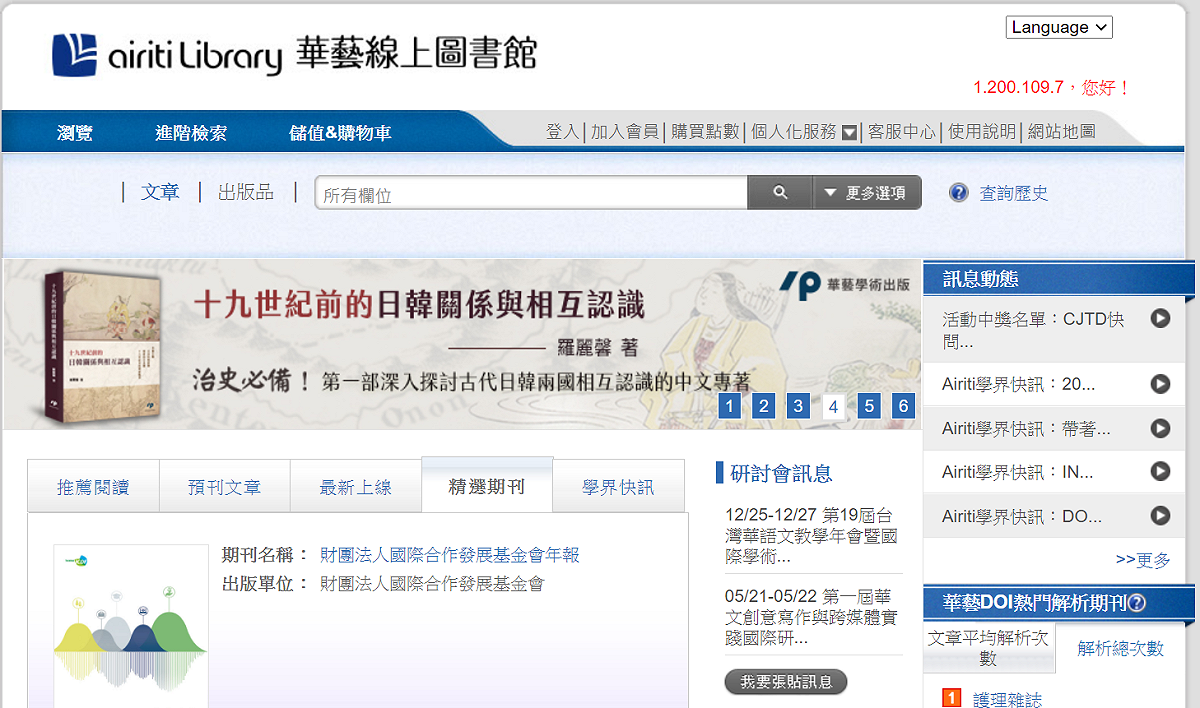1200x708 pixels.
Task: Click the 華藝學術出版 logo in banner
Action: (846, 285)
